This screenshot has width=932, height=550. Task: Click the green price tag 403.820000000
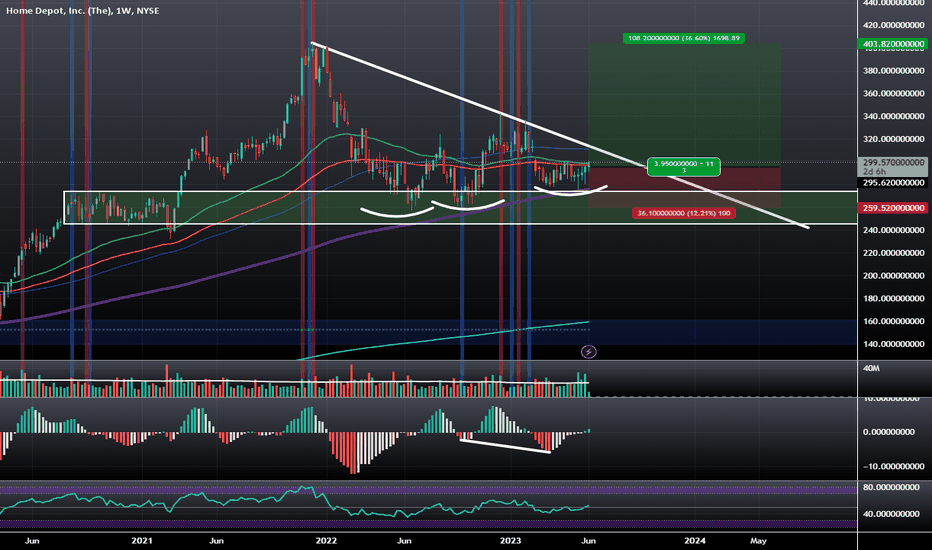(x=893, y=44)
